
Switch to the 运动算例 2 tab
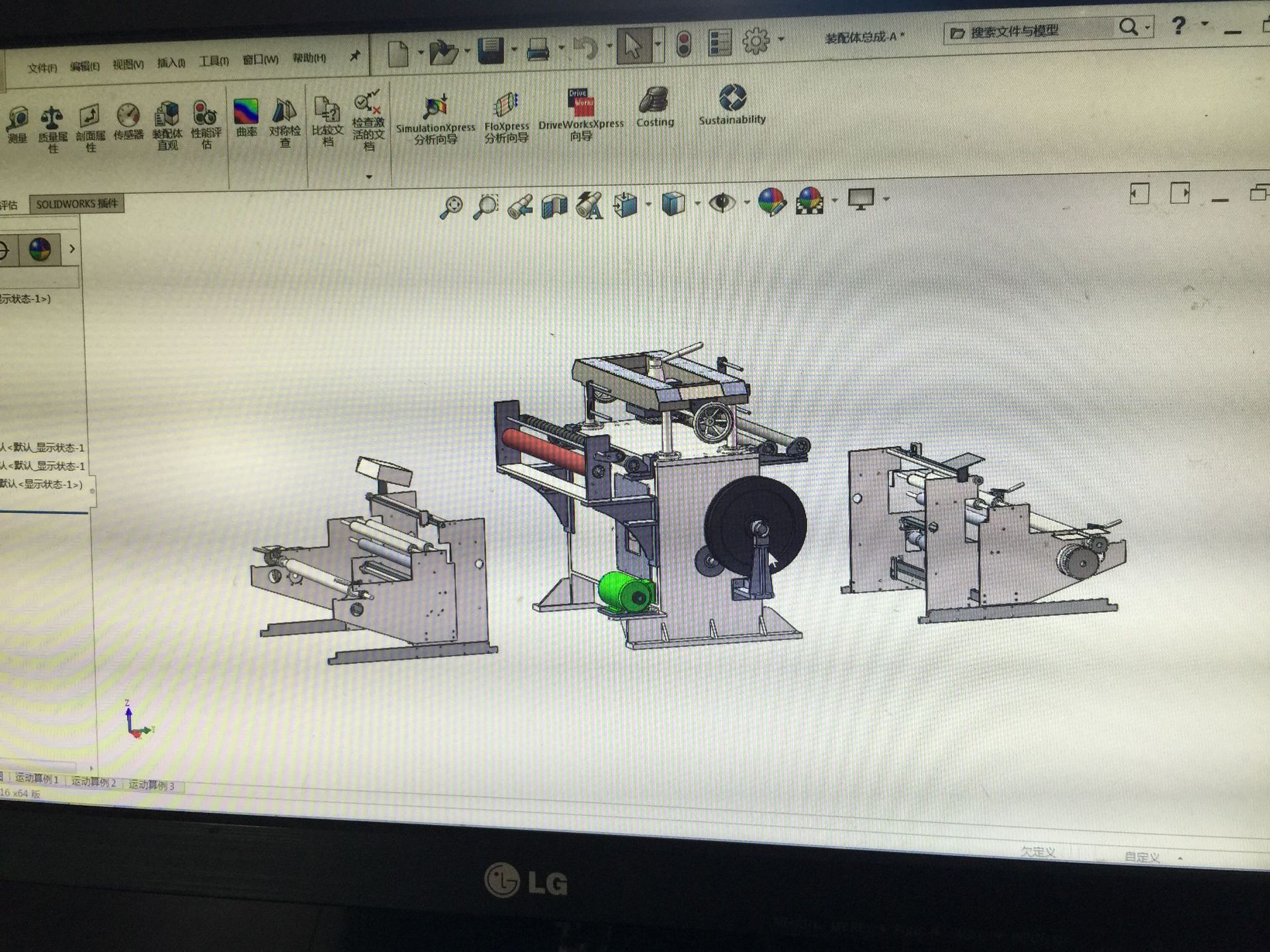(x=94, y=782)
